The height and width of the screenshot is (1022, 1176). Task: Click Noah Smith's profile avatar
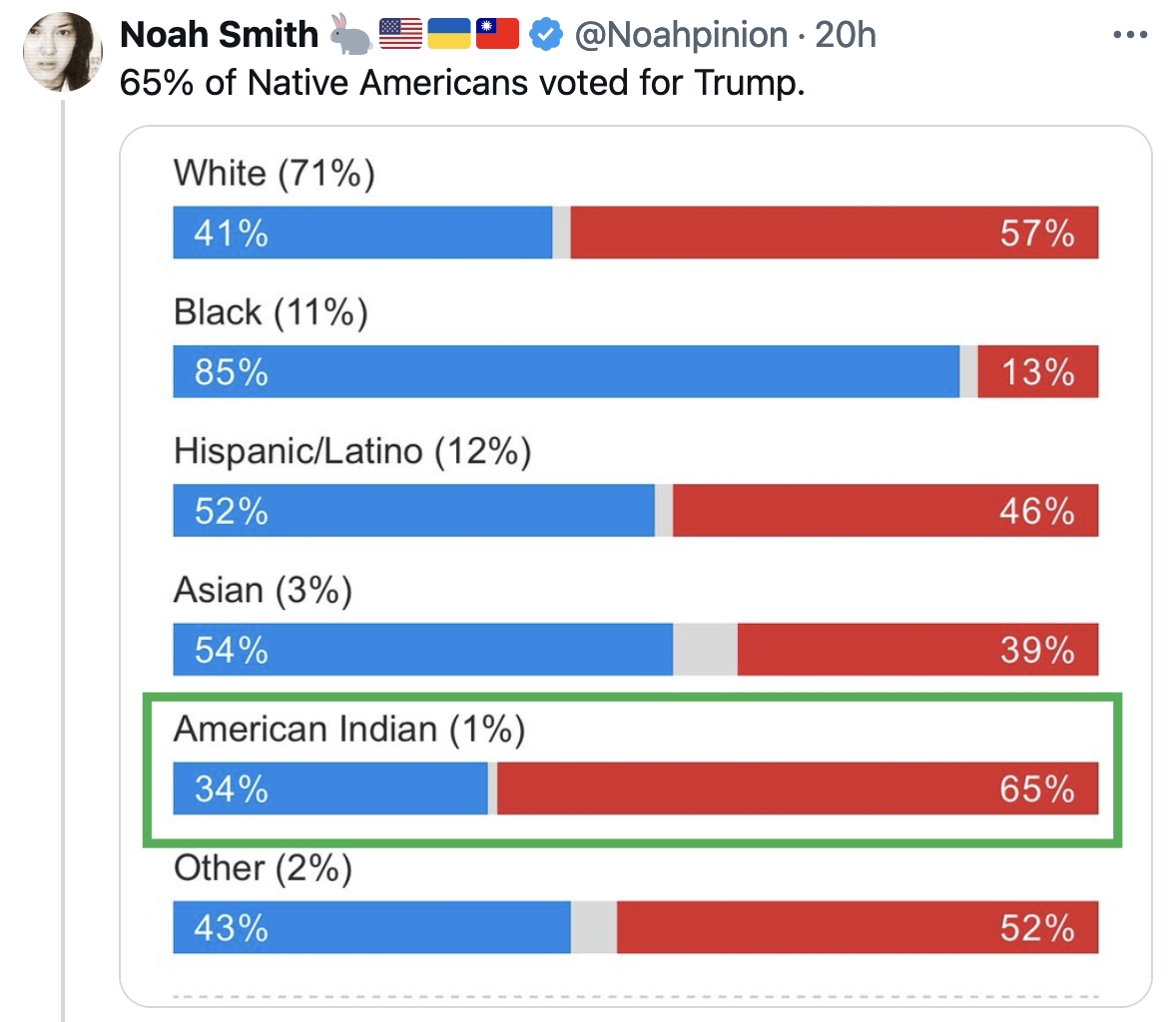click(62, 53)
